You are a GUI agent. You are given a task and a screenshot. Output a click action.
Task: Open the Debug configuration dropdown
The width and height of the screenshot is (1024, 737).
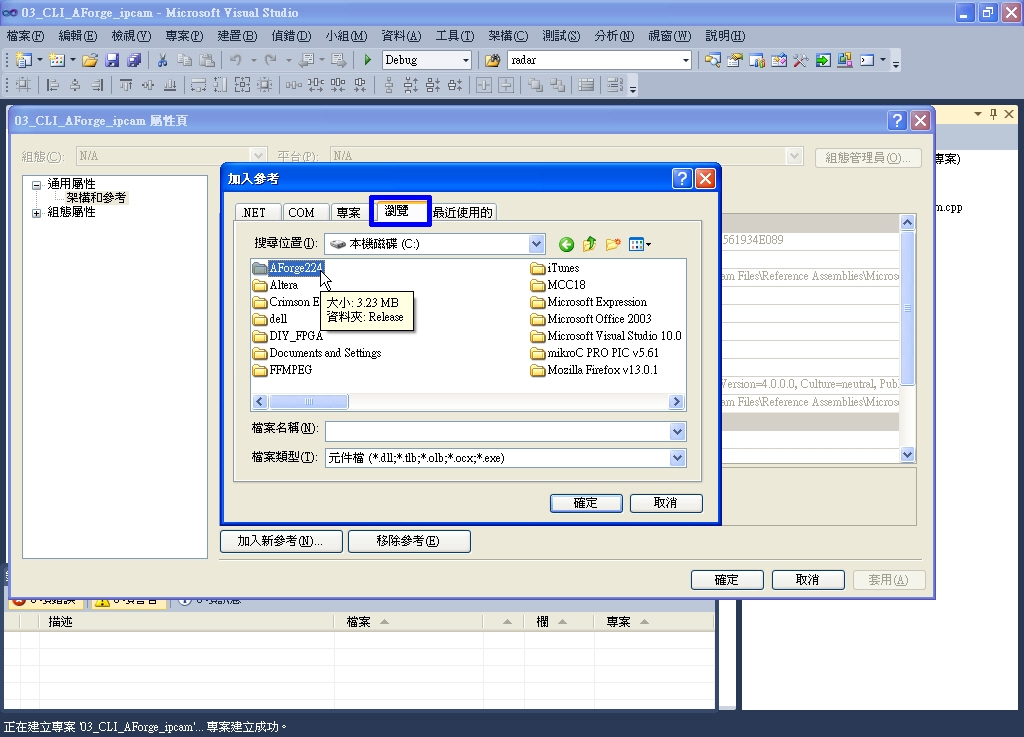click(464, 60)
